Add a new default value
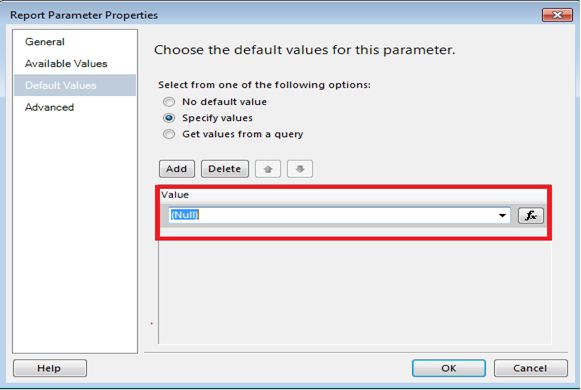 (x=177, y=169)
